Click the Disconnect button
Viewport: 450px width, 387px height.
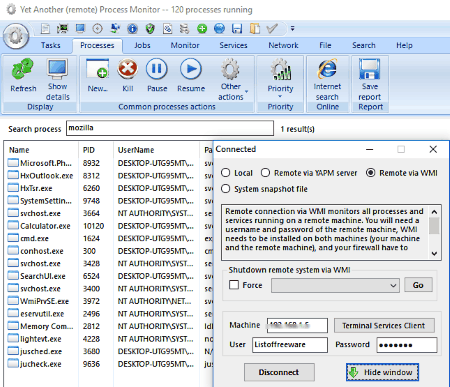(279, 372)
